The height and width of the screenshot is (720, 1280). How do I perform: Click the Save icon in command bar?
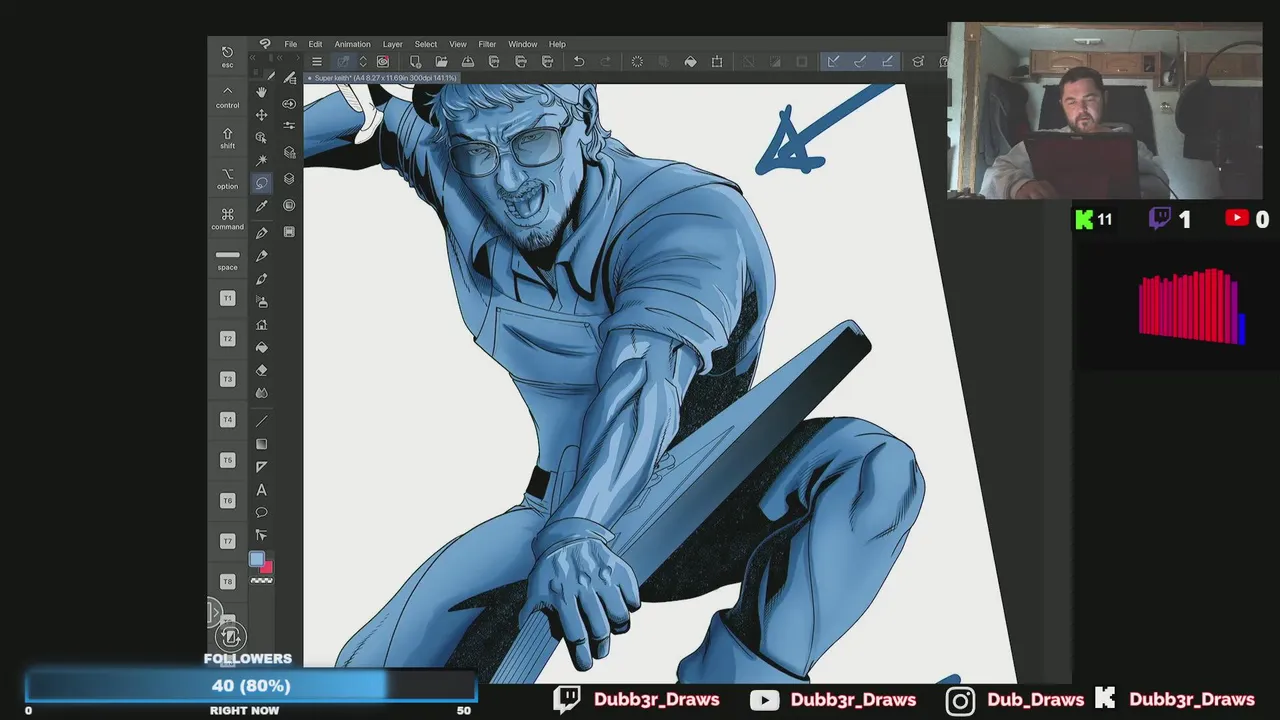(467, 61)
